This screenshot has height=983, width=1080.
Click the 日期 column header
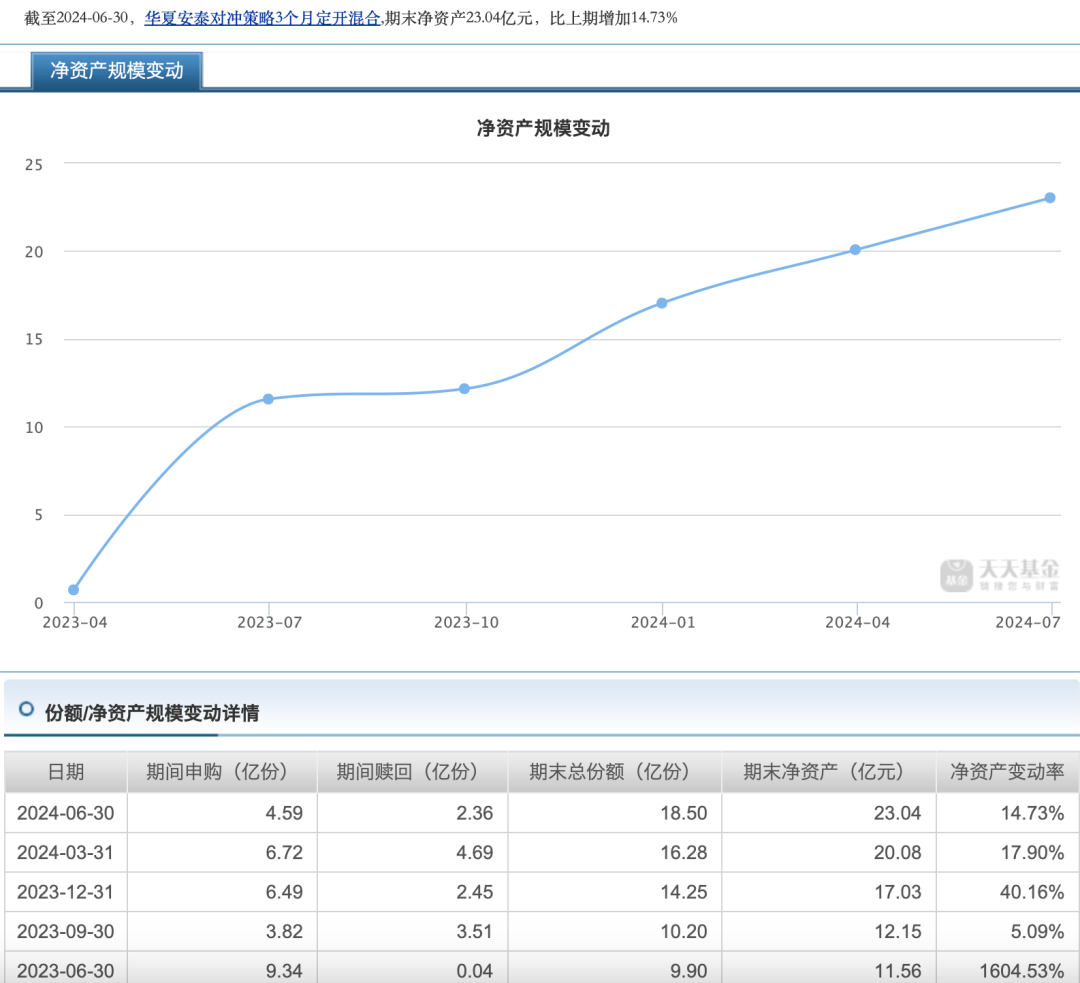click(66, 771)
